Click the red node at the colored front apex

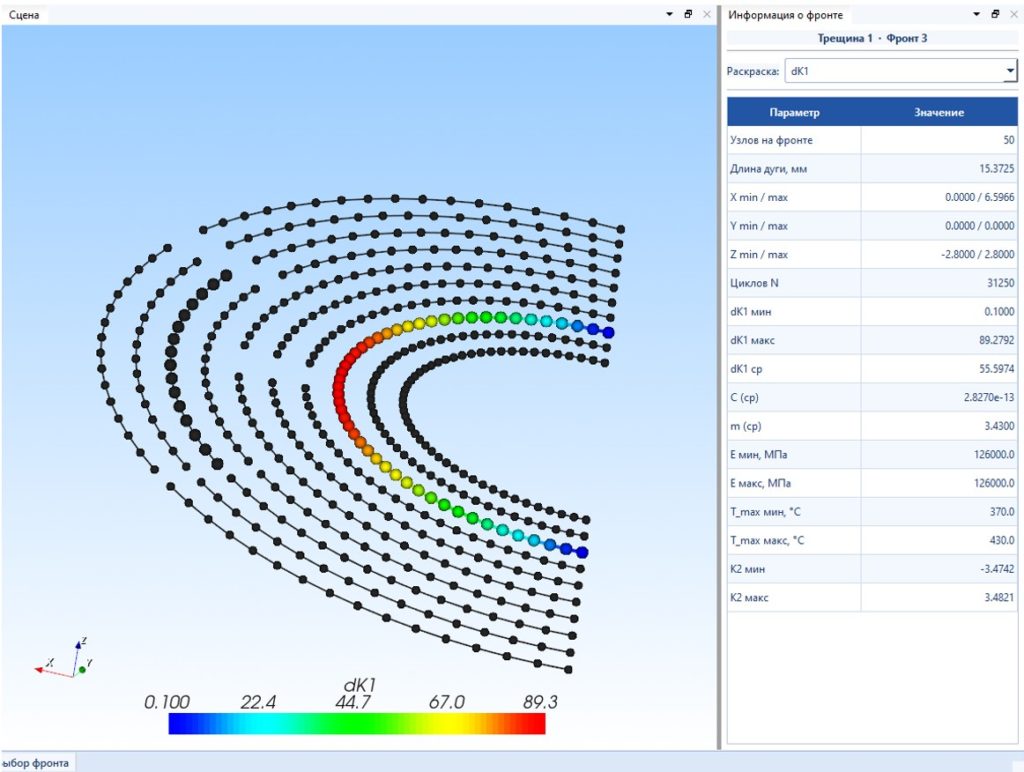pyautogui.click(x=339, y=392)
